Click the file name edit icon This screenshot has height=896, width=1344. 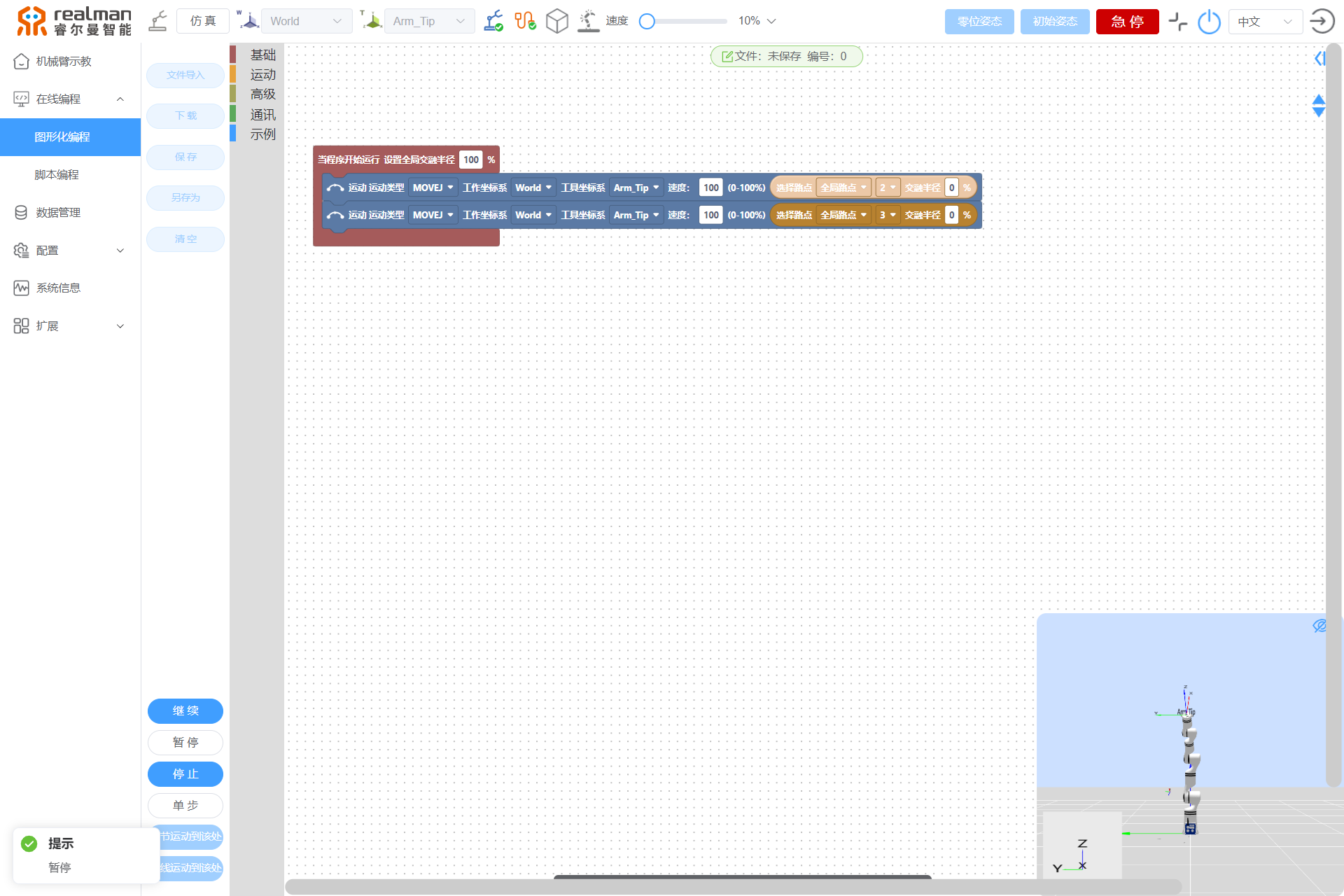727,57
